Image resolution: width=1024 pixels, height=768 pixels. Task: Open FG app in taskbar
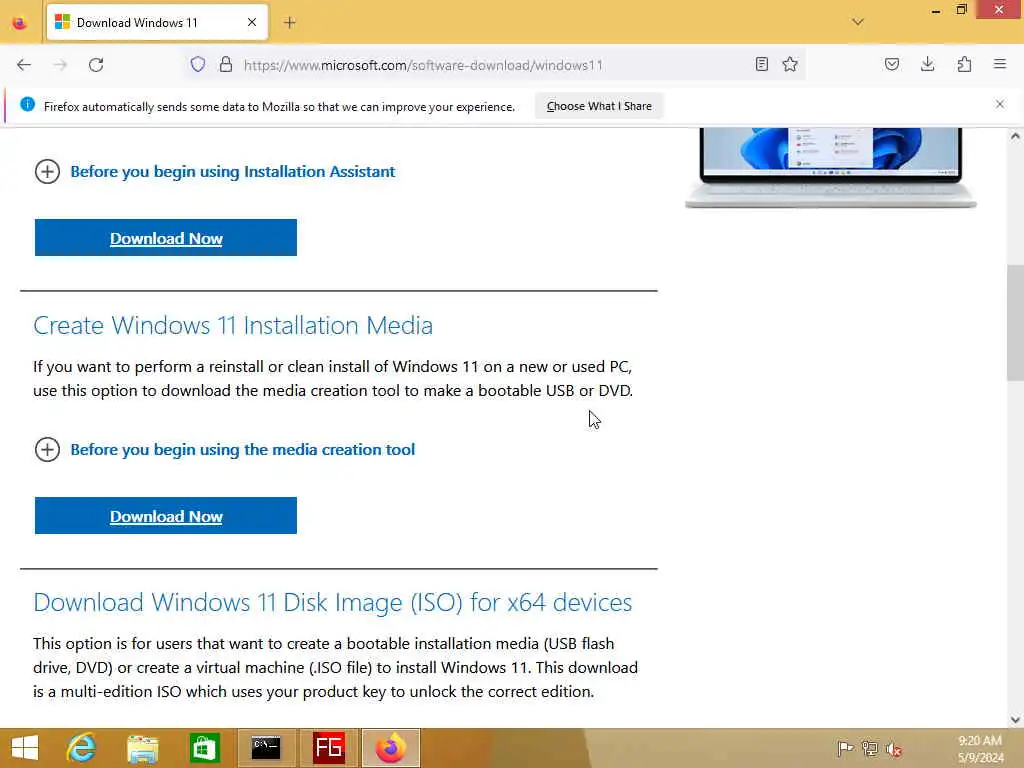point(328,748)
